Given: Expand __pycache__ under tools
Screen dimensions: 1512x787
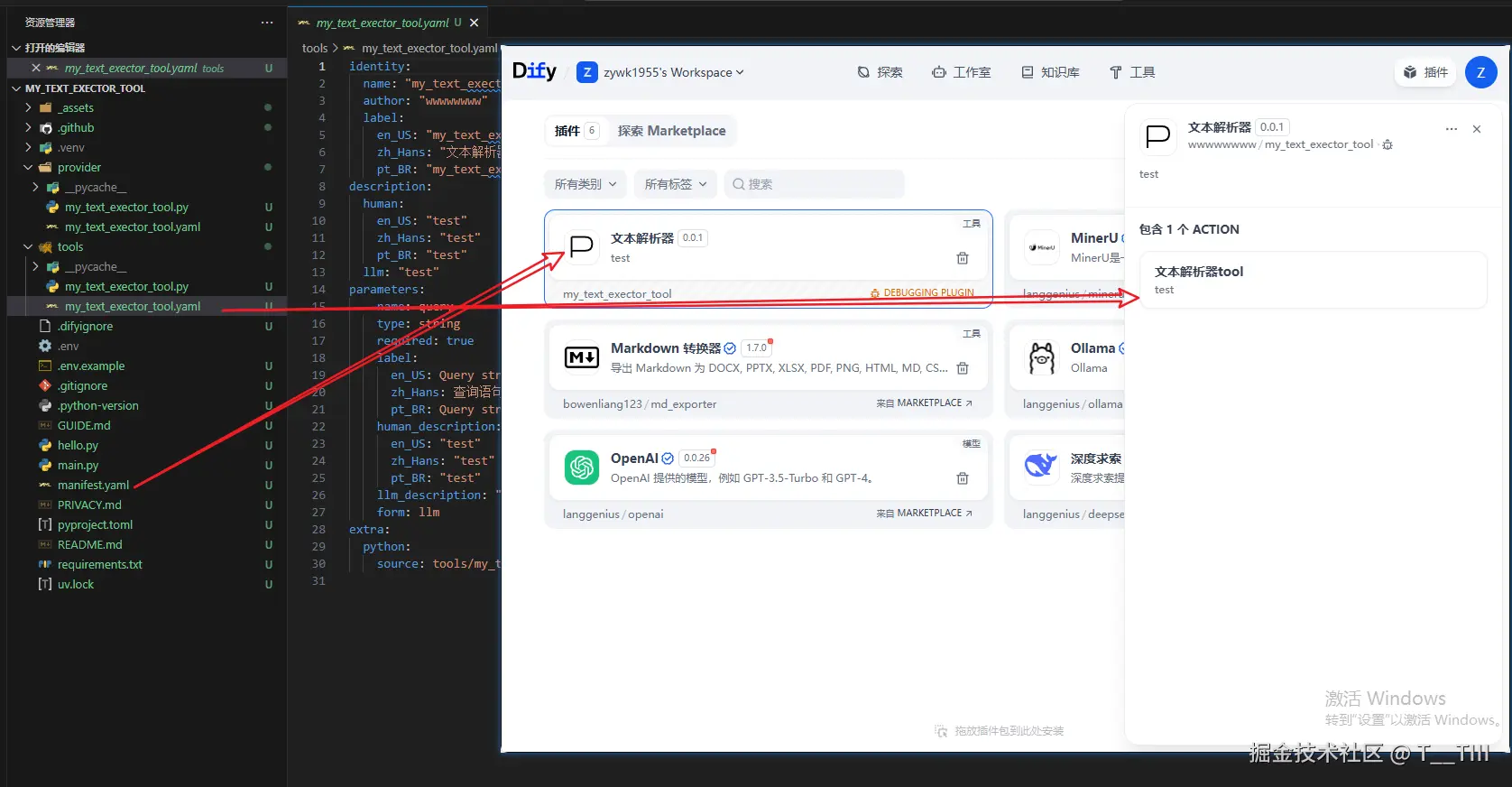Looking at the screenshot, I should pos(35,266).
